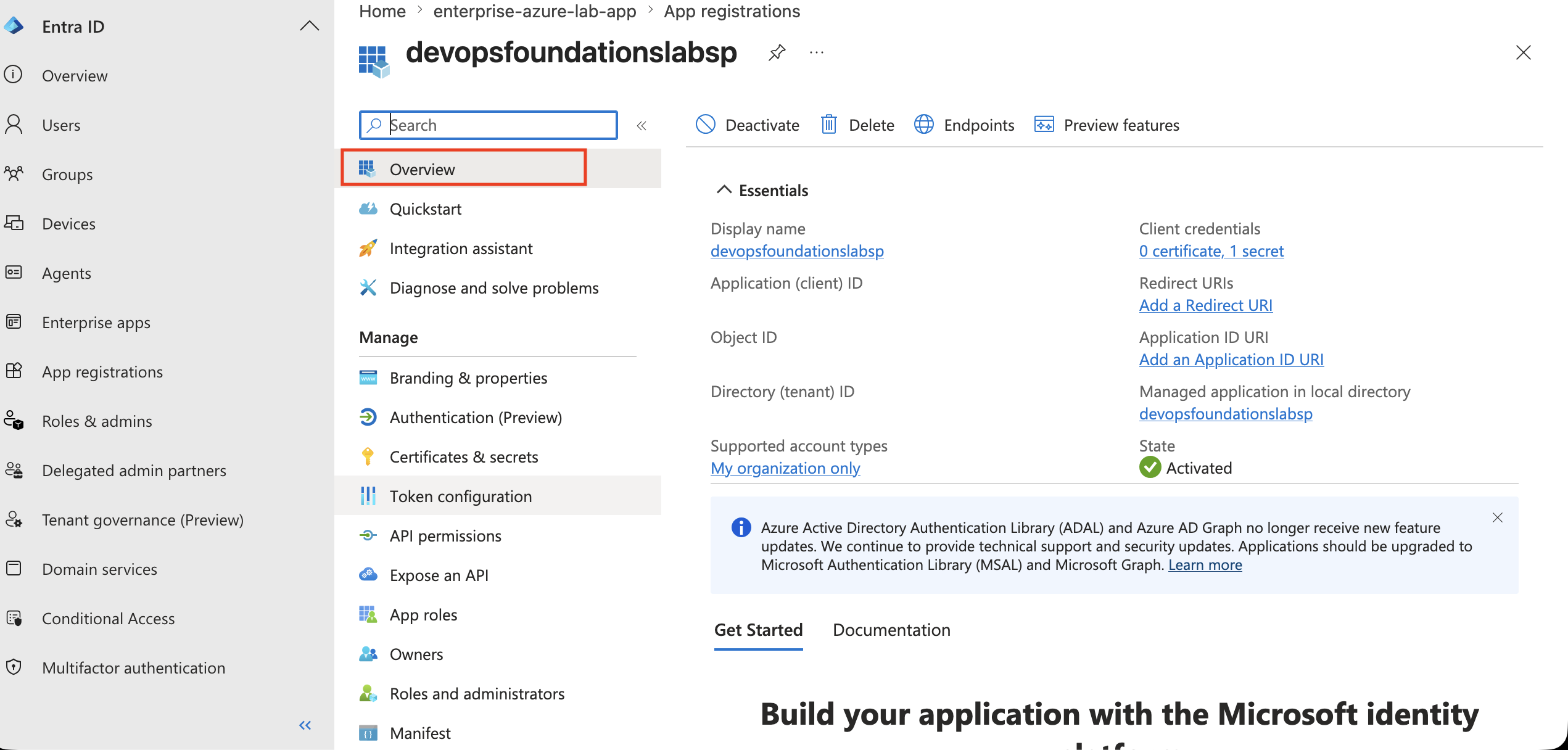Image resolution: width=1568 pixels, height=750 pixels.
Task: Click Add a Redirect URI
Action: [x=1206, y=305]
